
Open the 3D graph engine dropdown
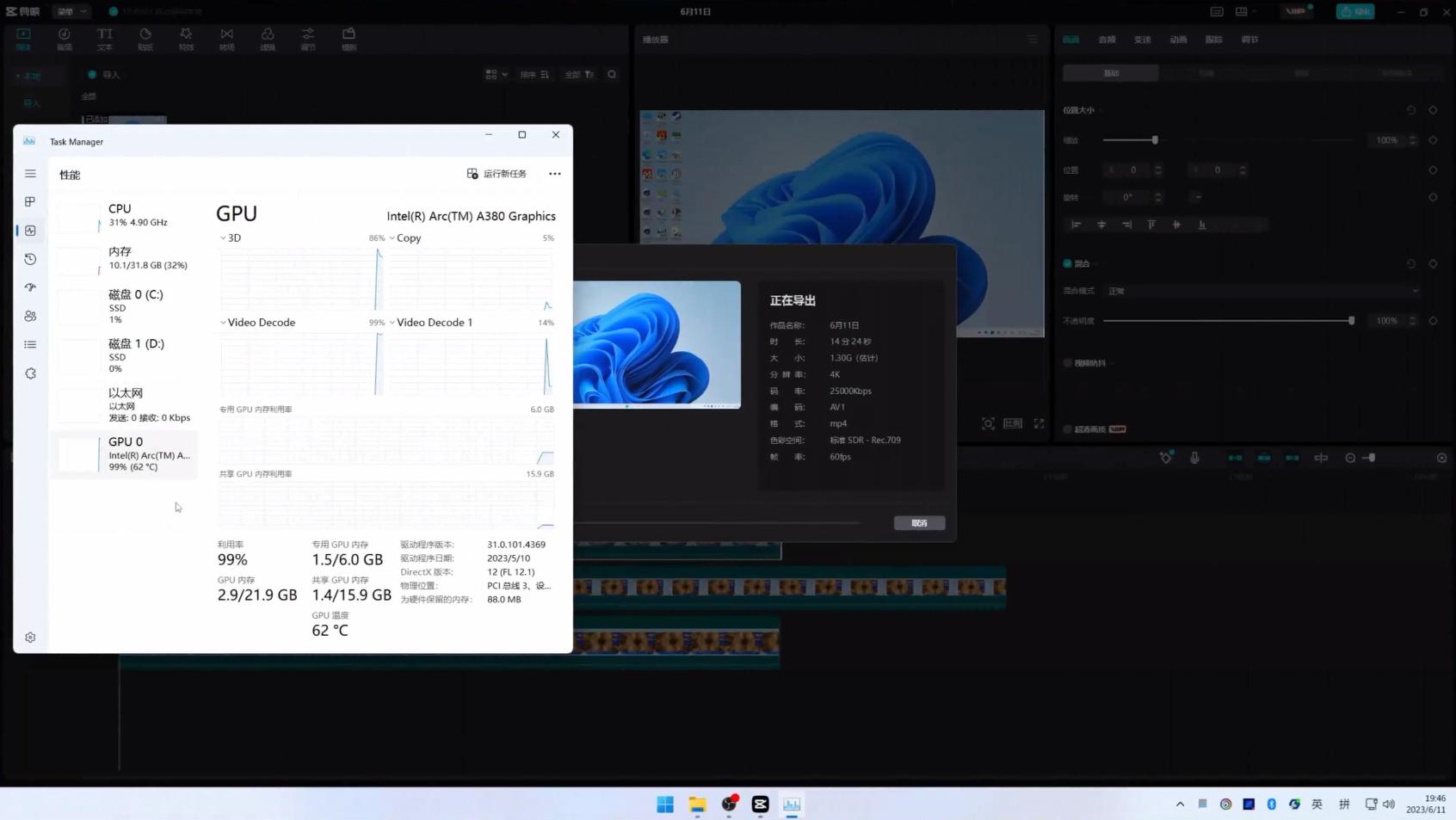(x=224, y=238)
